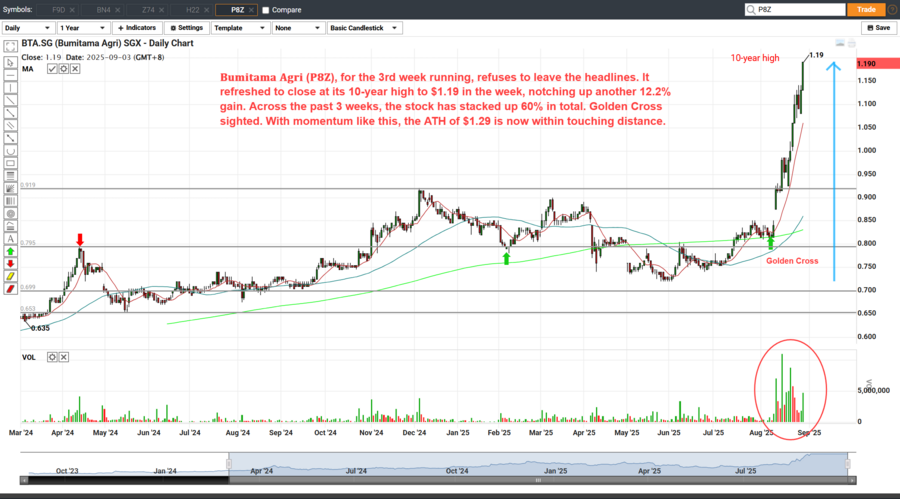The image size is (900, 499).
Task: Open chart Settings button
Action: [187, 28]
